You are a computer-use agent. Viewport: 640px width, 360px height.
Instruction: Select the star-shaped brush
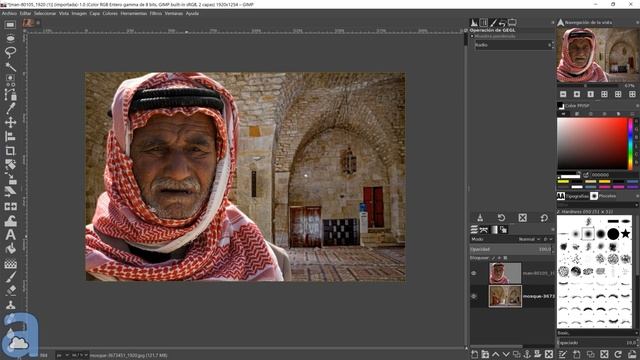pyautogui.click(x=626, y=234)
